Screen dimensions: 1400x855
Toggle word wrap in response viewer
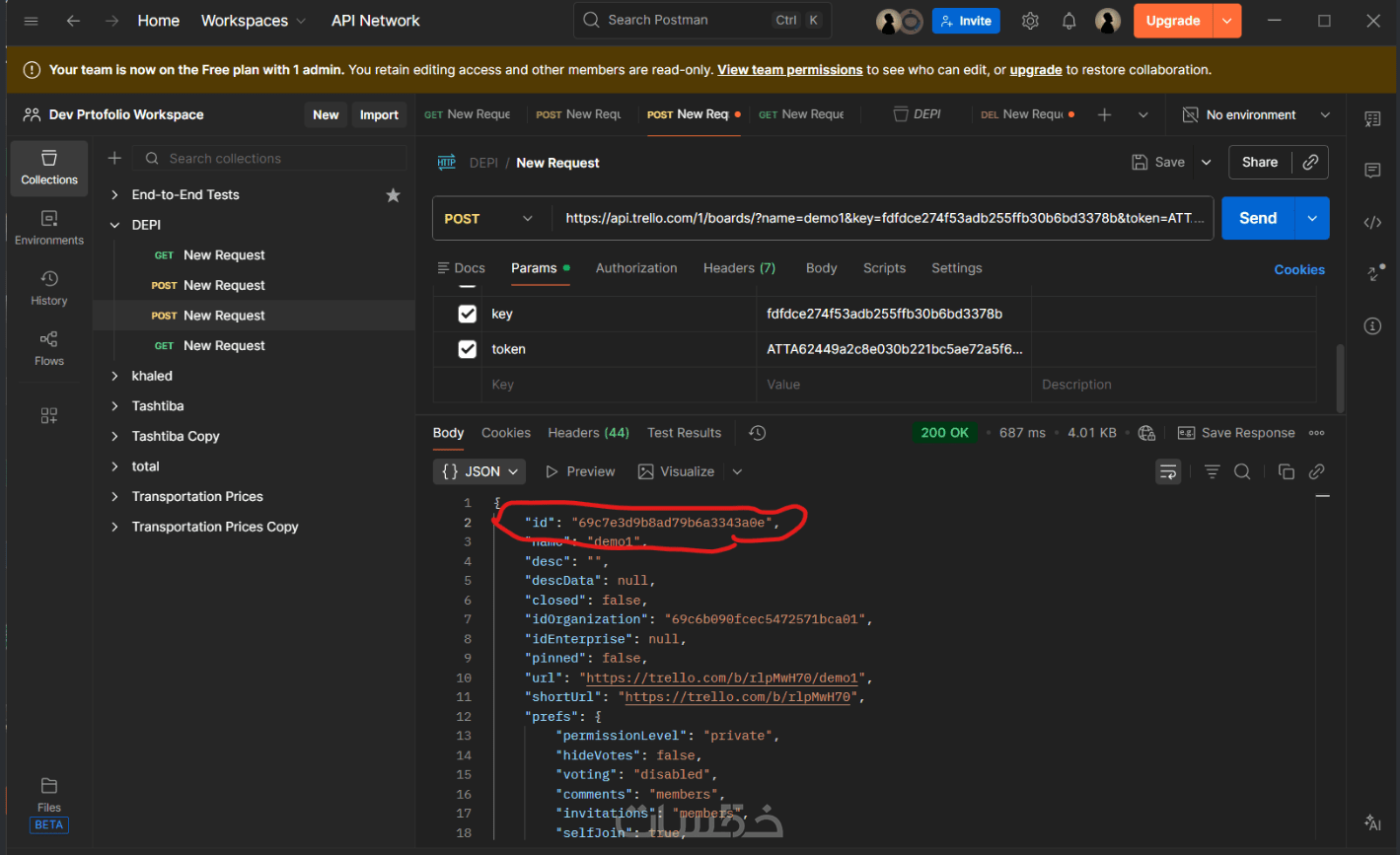click(x=1168, y=471)
